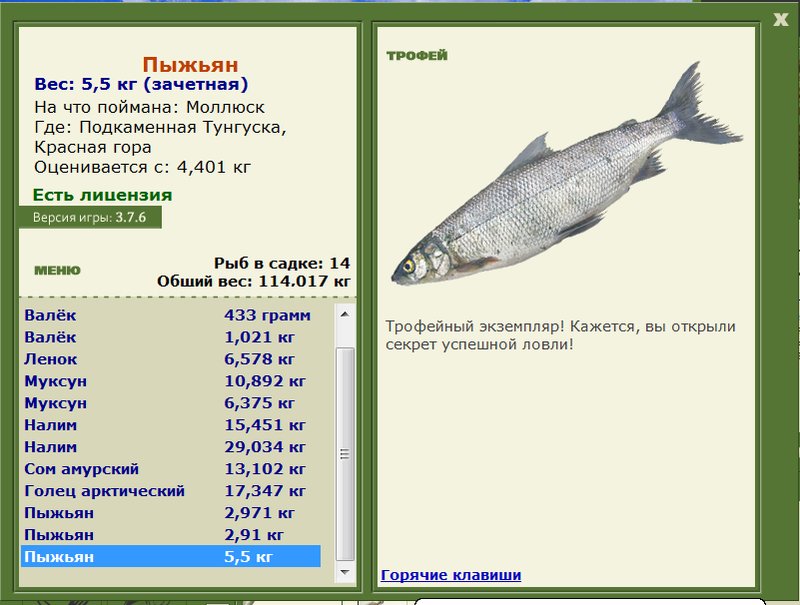Click the Рыб в садке: 14 text
Image resolution: width=800 pixels, height=605 pixels.
point(282,263)
